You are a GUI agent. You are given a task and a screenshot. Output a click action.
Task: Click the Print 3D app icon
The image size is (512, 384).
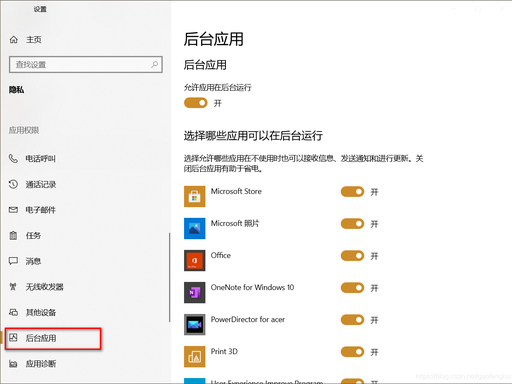195,356
